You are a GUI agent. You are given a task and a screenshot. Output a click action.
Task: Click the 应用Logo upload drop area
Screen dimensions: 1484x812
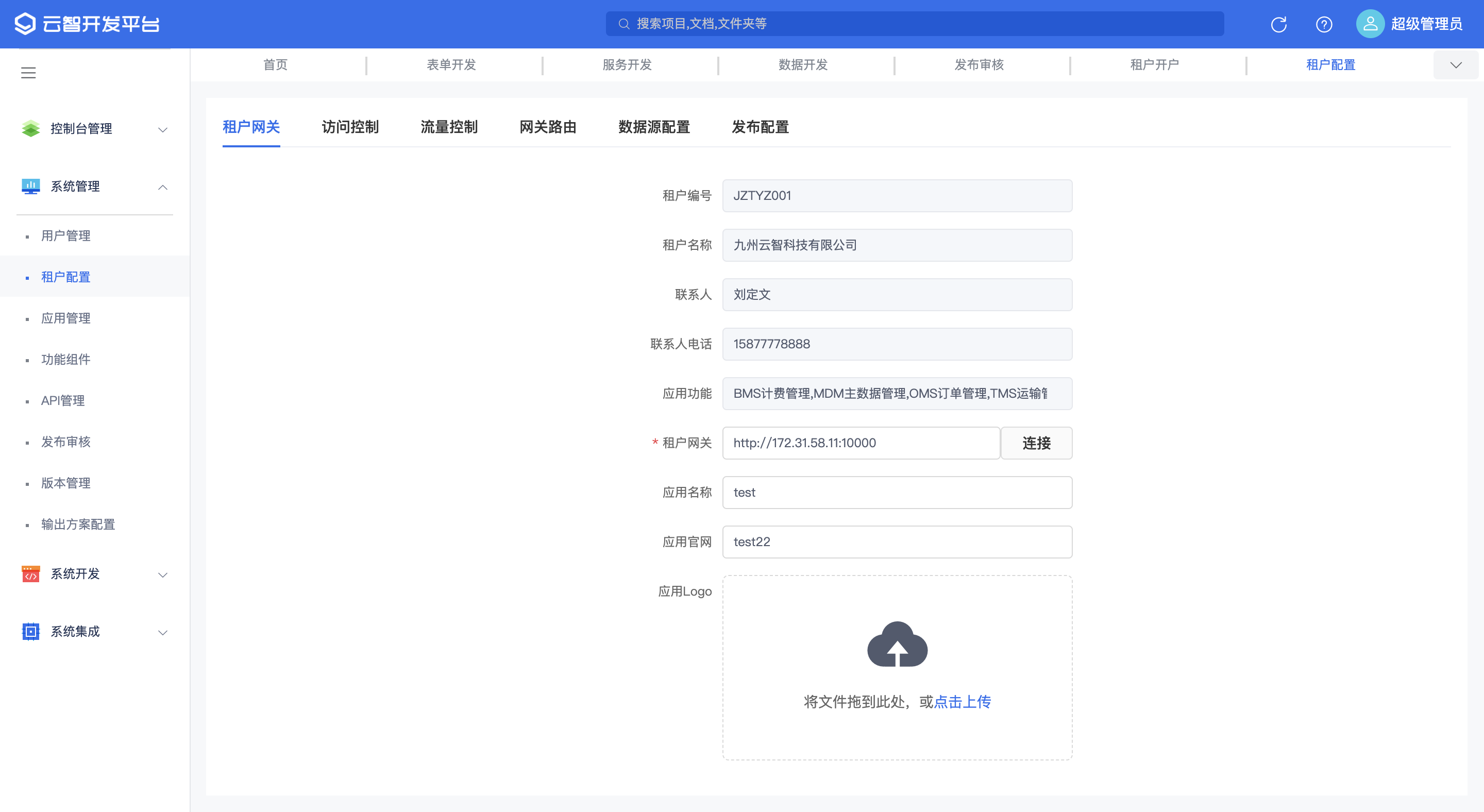[x=897, y=668]
